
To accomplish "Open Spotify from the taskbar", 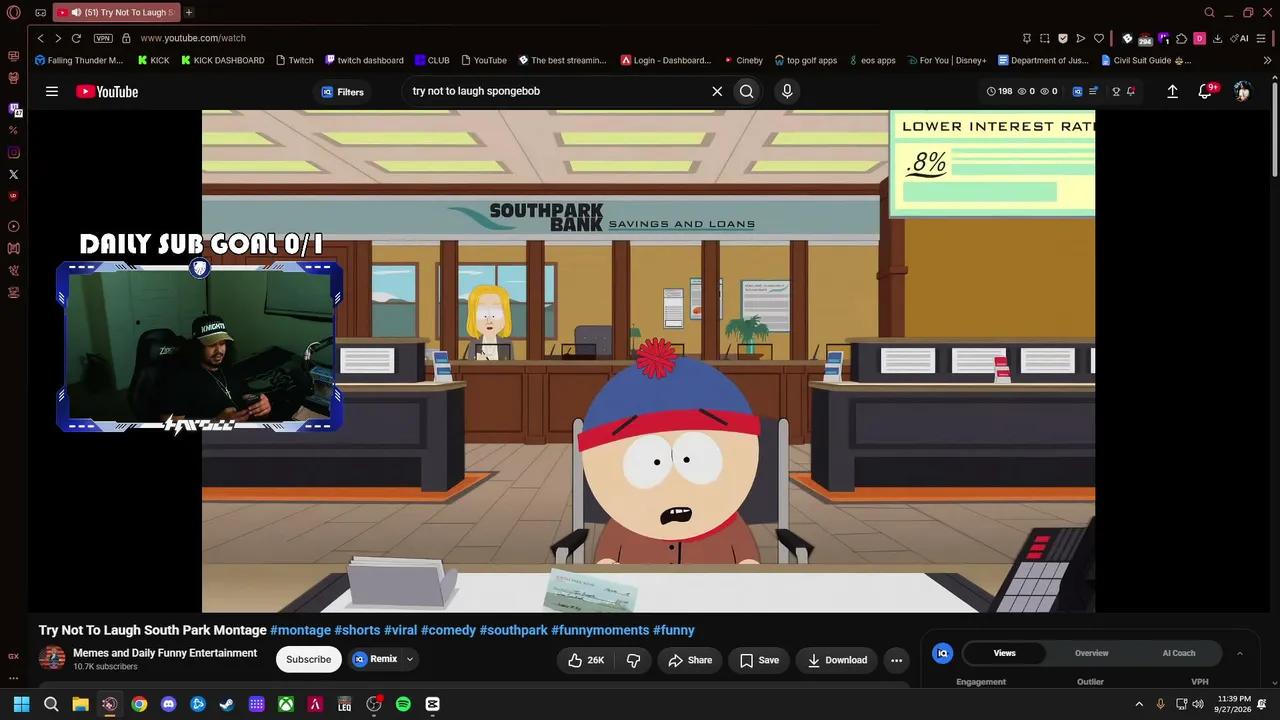I will point(403,704).
